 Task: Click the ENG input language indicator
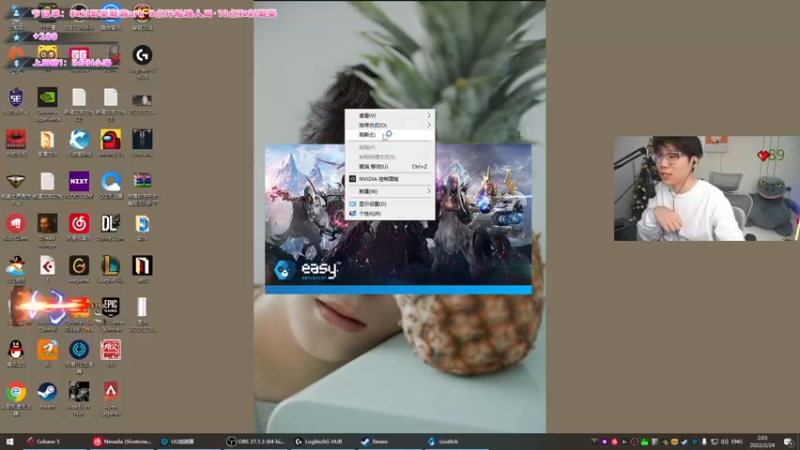pos(737,441)
